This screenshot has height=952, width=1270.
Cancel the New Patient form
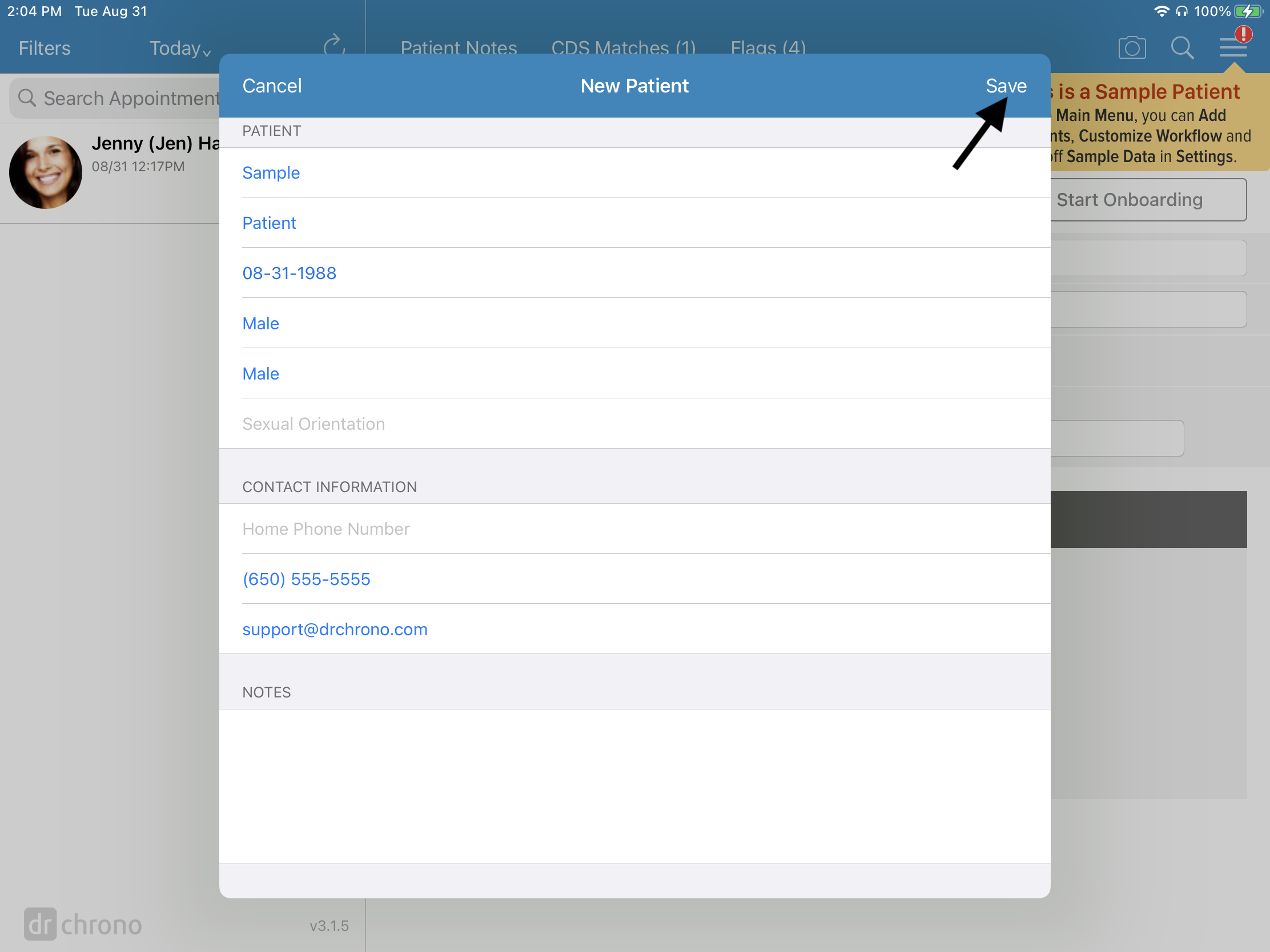272,86
